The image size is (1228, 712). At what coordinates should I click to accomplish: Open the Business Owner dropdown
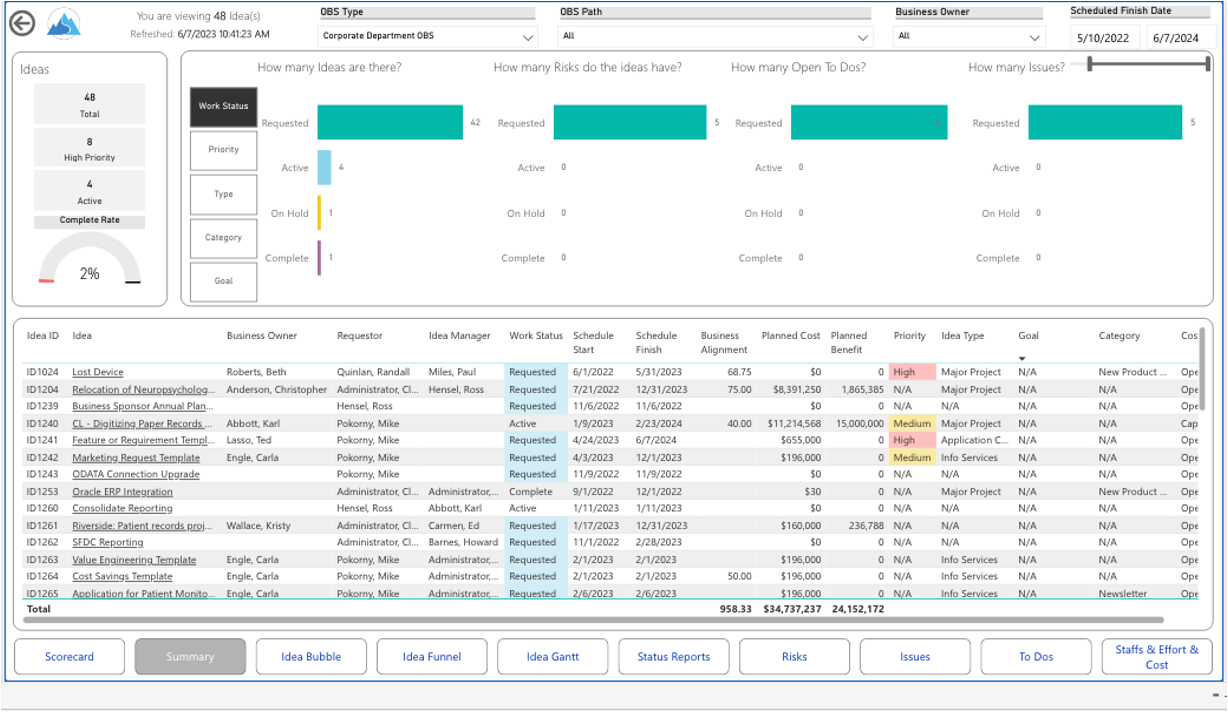968,37
